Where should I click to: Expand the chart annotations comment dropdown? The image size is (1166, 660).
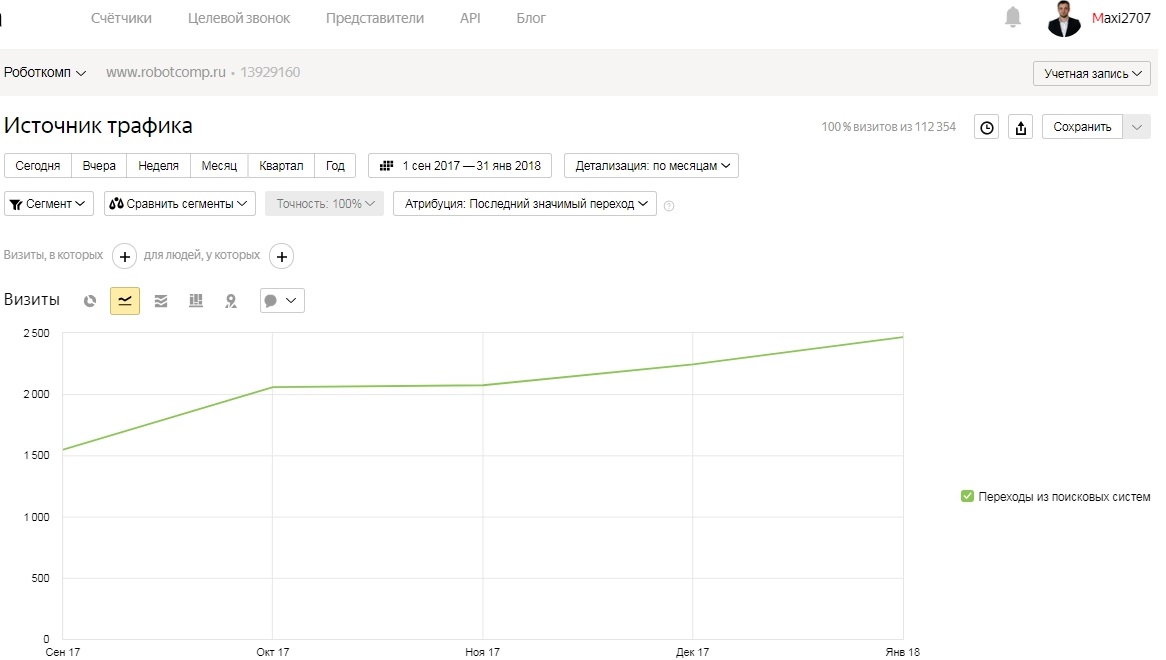tap(282, 300)
